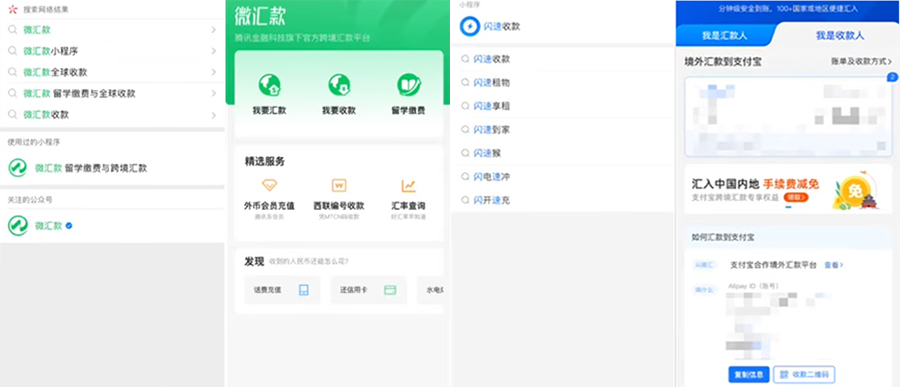Open the 闪速收款 mini program lightning icon
This screenshot has height=387, width=900.
(x=470, y=26)
